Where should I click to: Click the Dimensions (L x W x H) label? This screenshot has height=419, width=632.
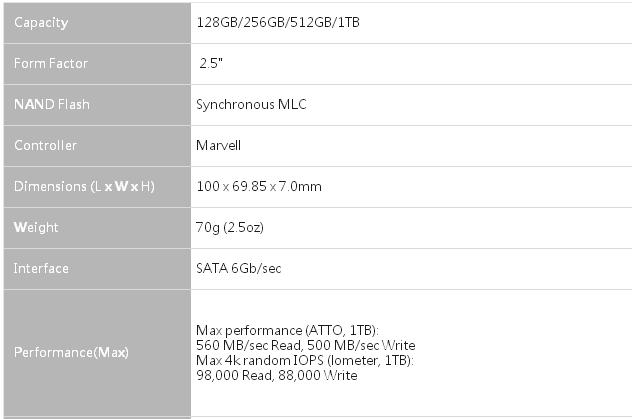(x=84, y=187)
